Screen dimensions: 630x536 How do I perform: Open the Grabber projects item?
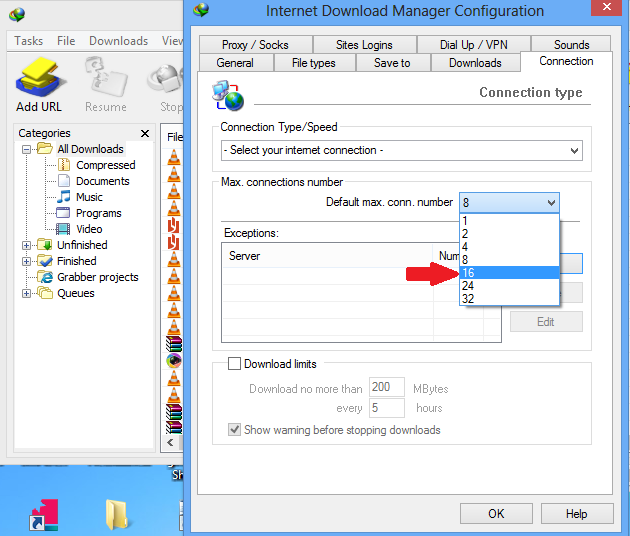(x=97, y=277)
